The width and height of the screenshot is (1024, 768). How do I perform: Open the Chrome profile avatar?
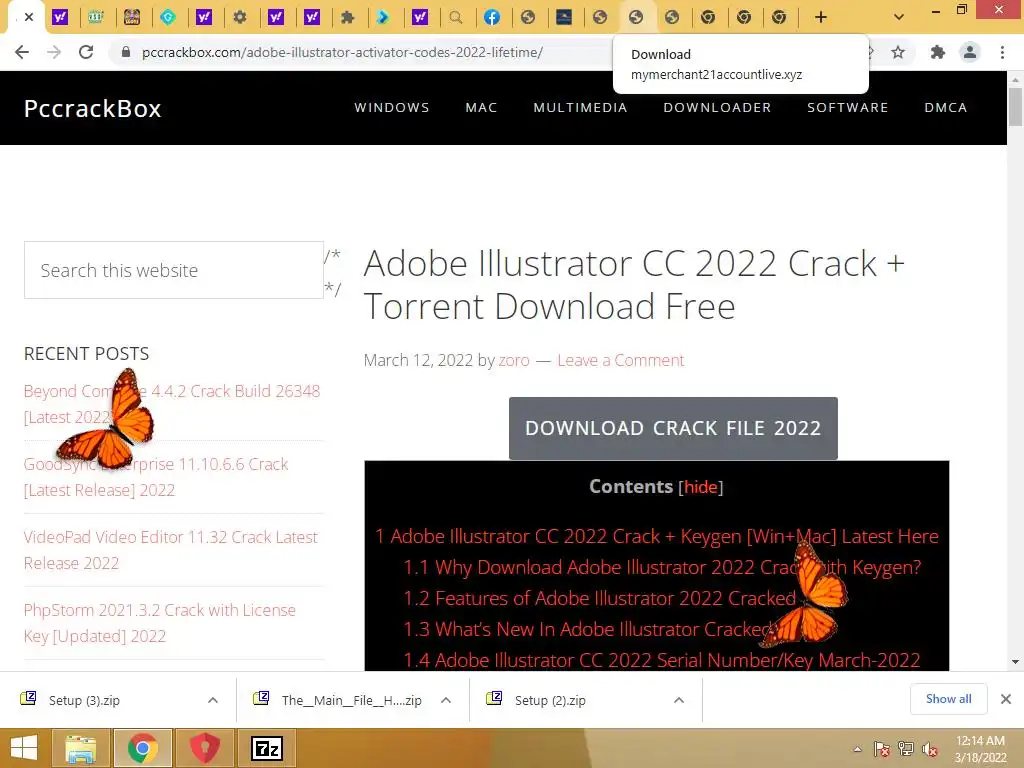coord(970,52)
